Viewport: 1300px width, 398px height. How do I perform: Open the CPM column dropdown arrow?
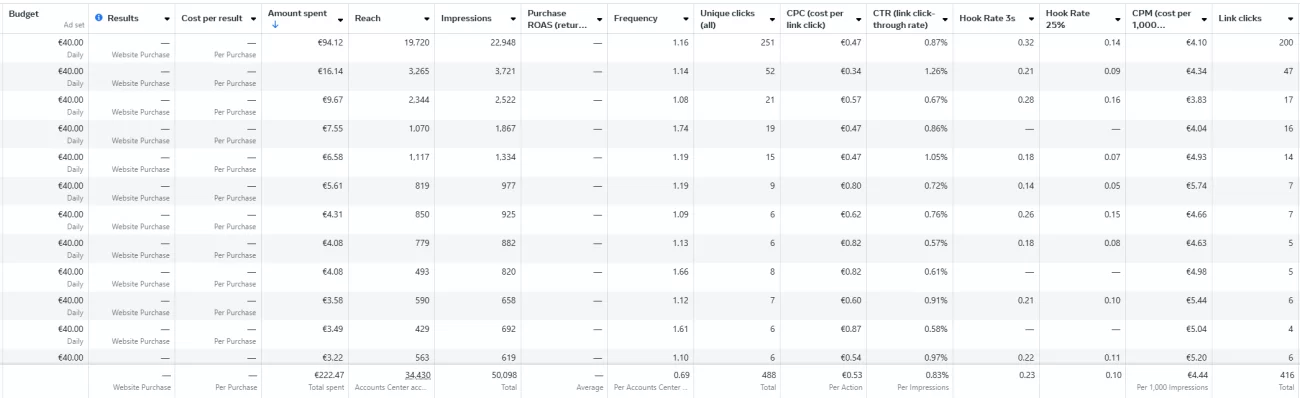pos(1204,19)
